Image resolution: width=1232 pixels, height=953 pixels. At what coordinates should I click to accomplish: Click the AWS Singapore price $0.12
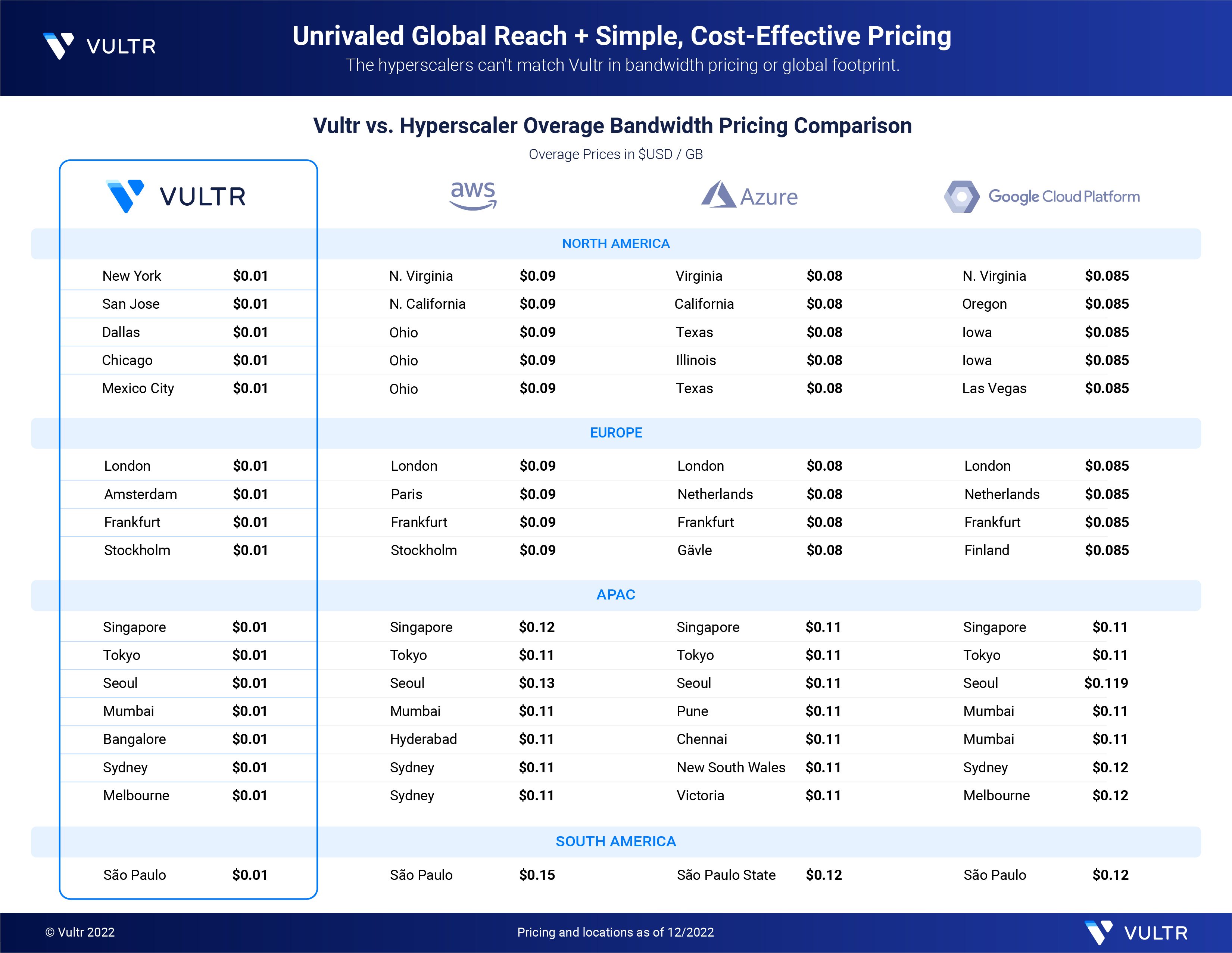point(536,627)
